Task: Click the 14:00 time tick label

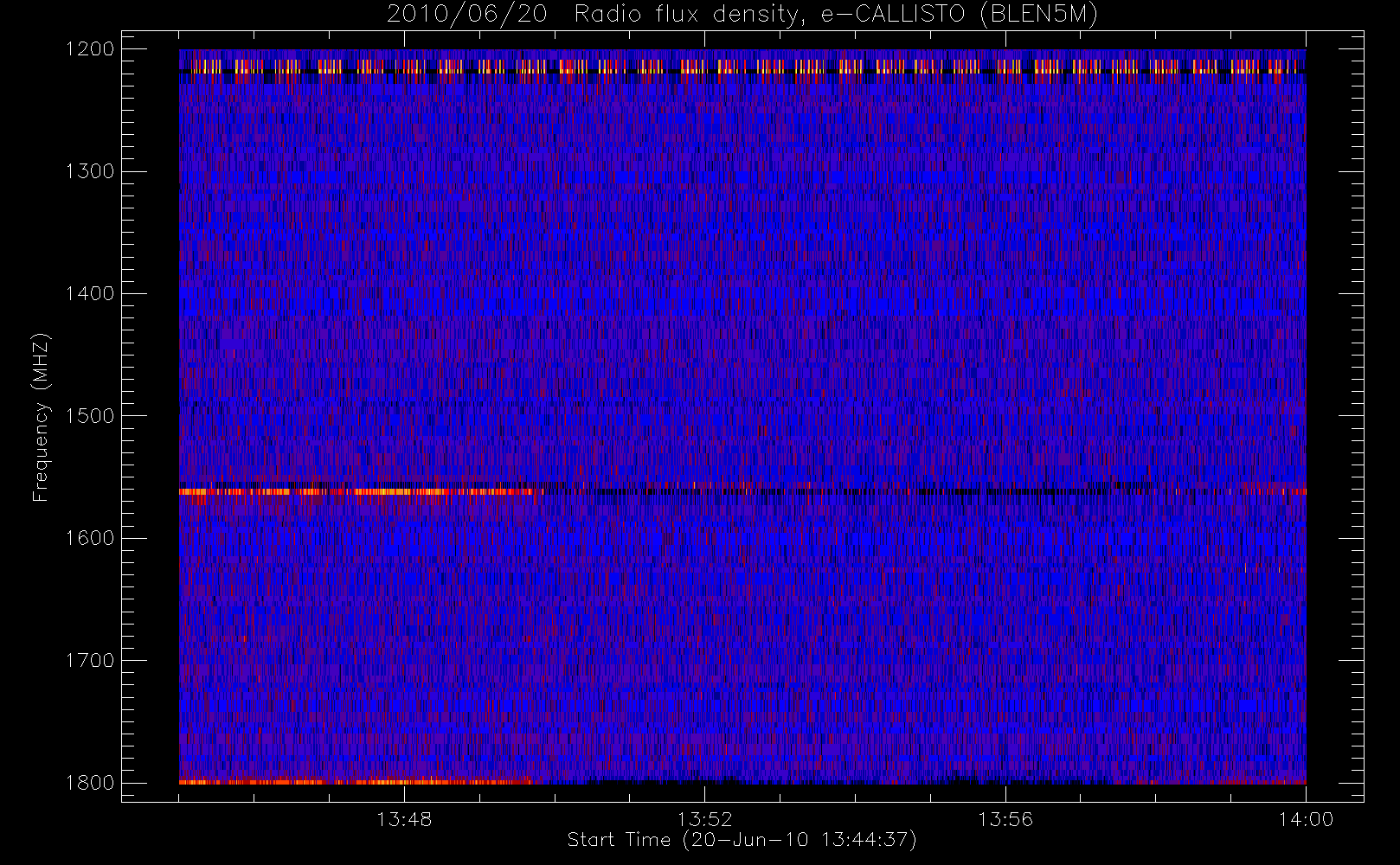Action: [x=1306, y=819]
